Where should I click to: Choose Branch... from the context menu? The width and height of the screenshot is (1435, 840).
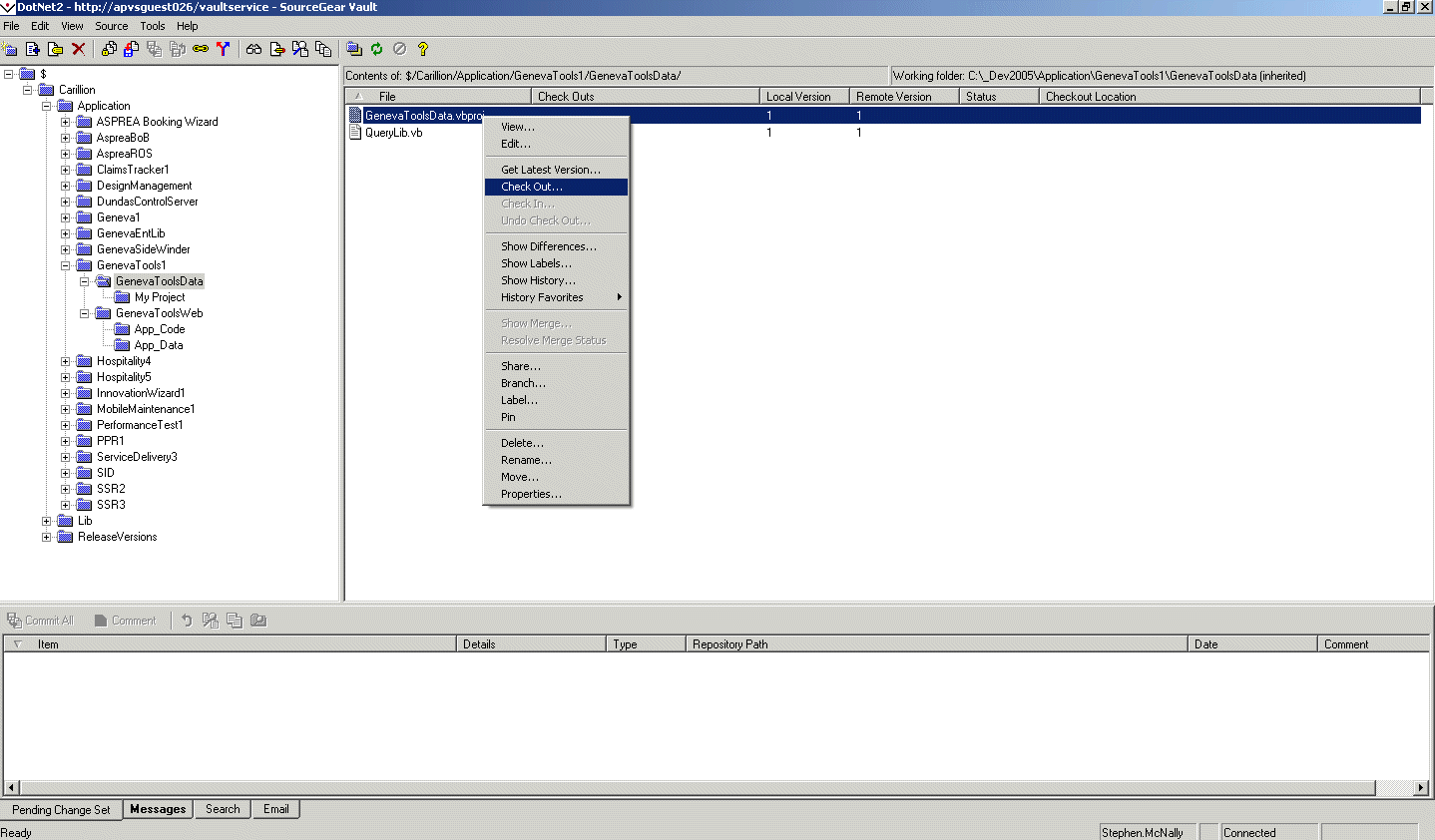pos(557,383)
